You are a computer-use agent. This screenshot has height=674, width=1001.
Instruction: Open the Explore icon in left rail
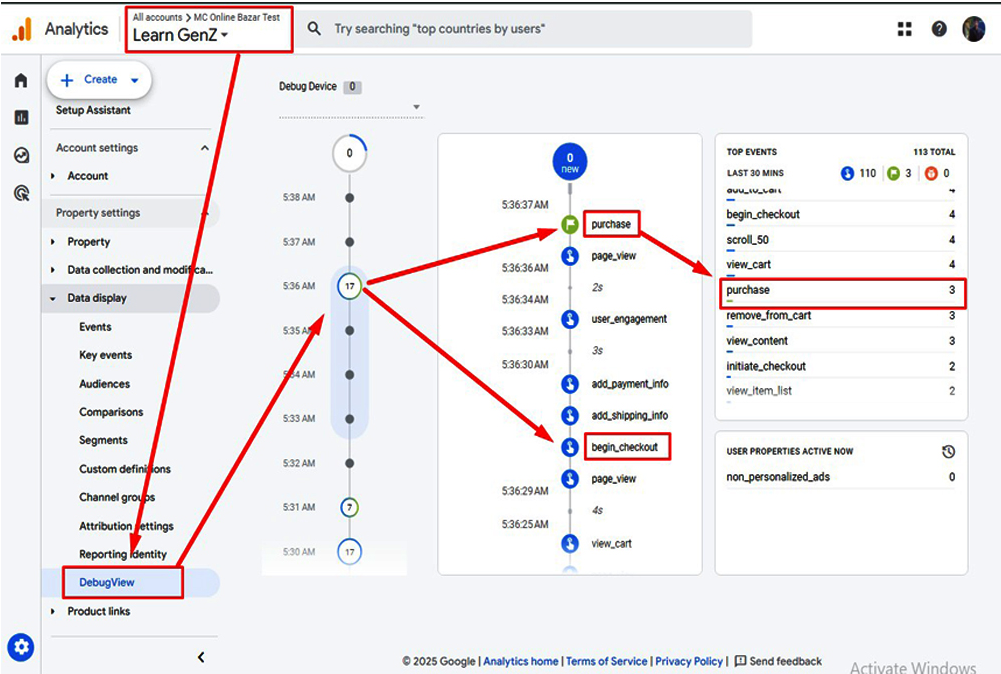coord(21,155)
